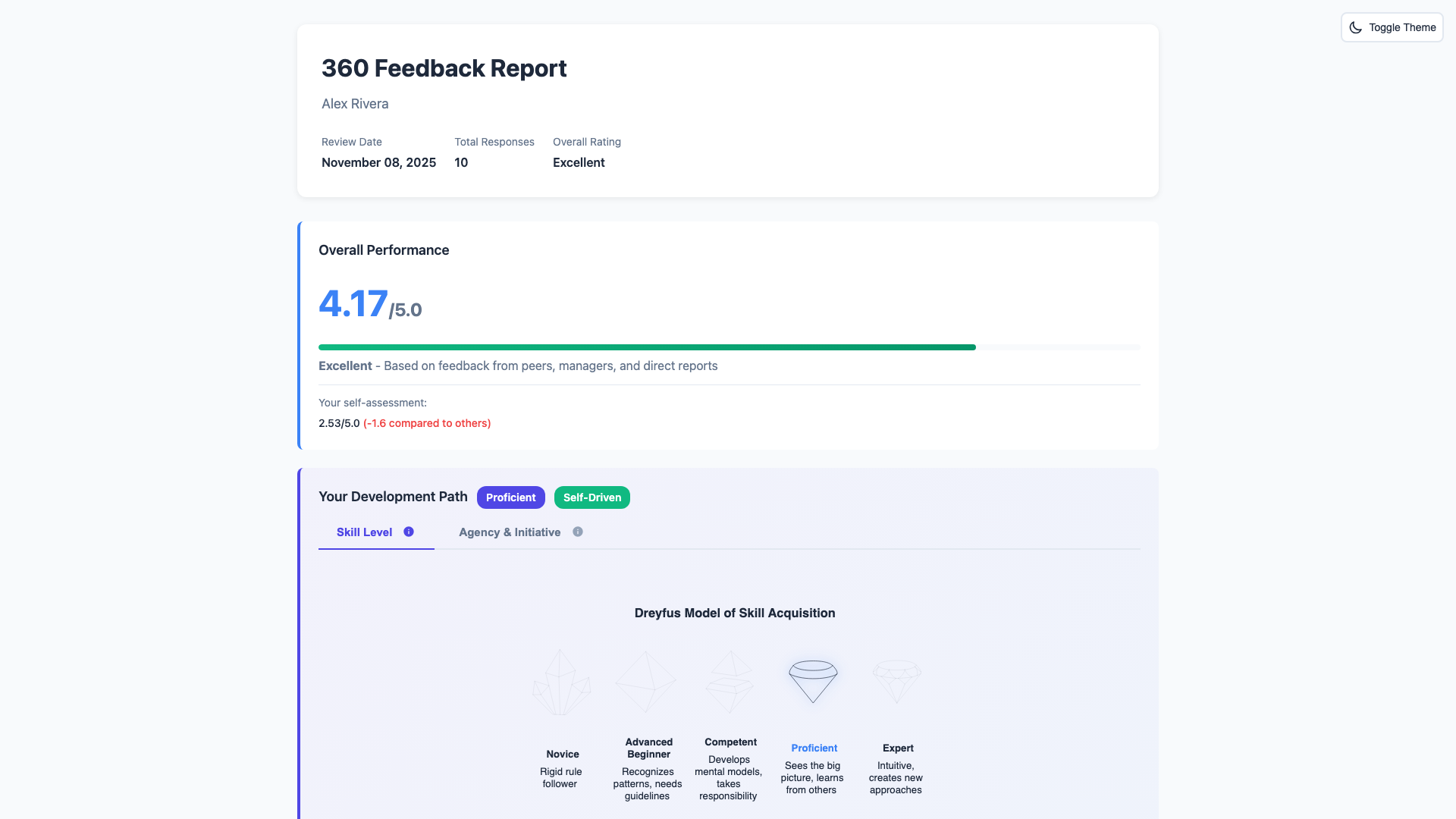The height and width of the screenshot is (819, 1456).
Task: Toggle dark mode with Toggle Theme
Action: coord(1392,27)
